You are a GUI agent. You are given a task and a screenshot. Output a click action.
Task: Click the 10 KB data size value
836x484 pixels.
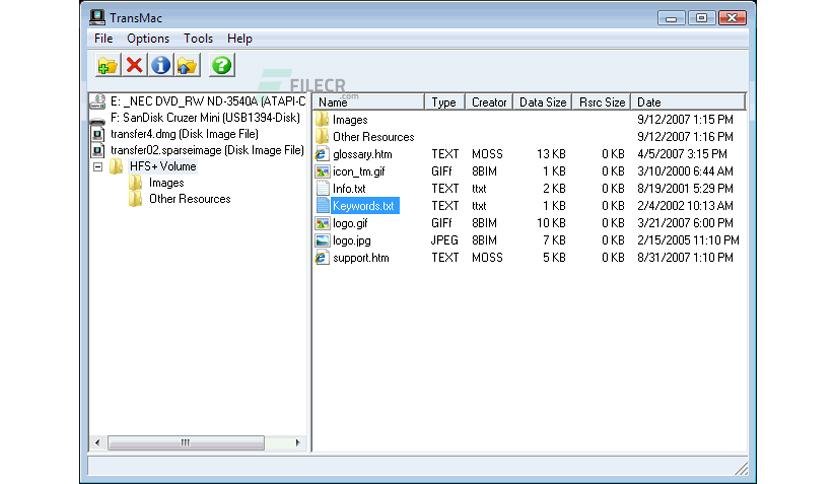tap(551, 223)
